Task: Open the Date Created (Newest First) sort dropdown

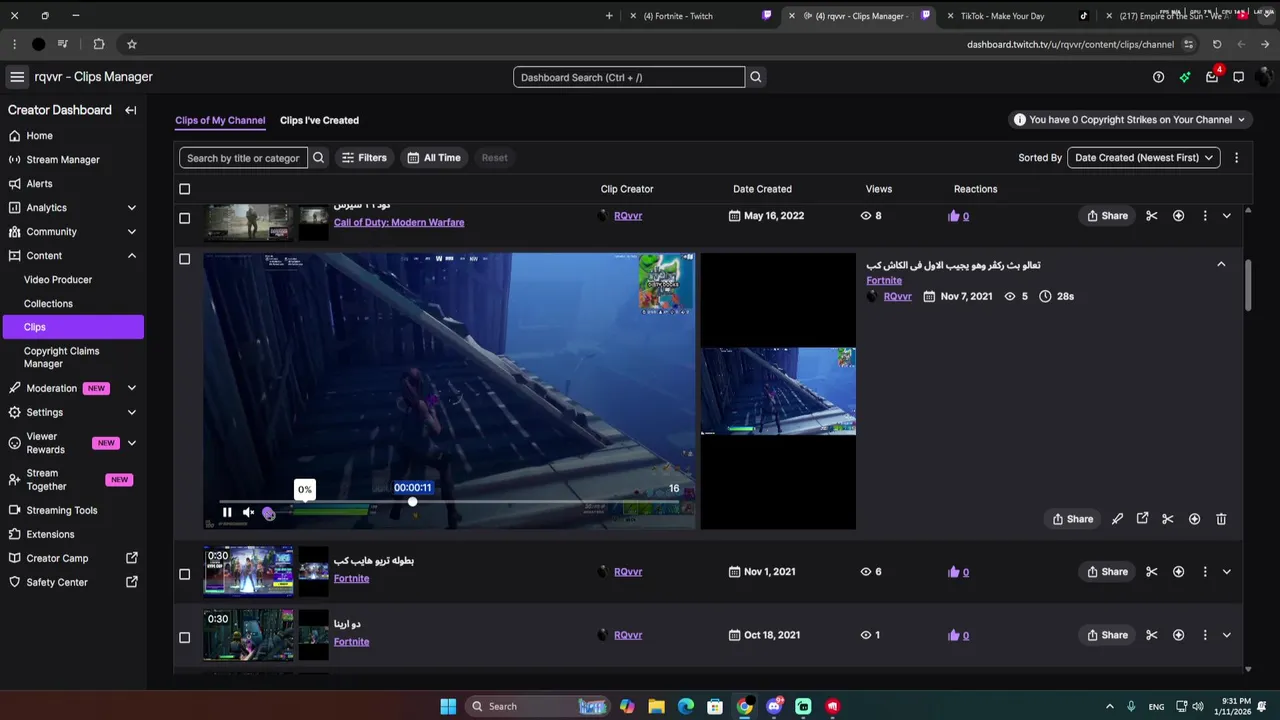Action: [1143, 158]
